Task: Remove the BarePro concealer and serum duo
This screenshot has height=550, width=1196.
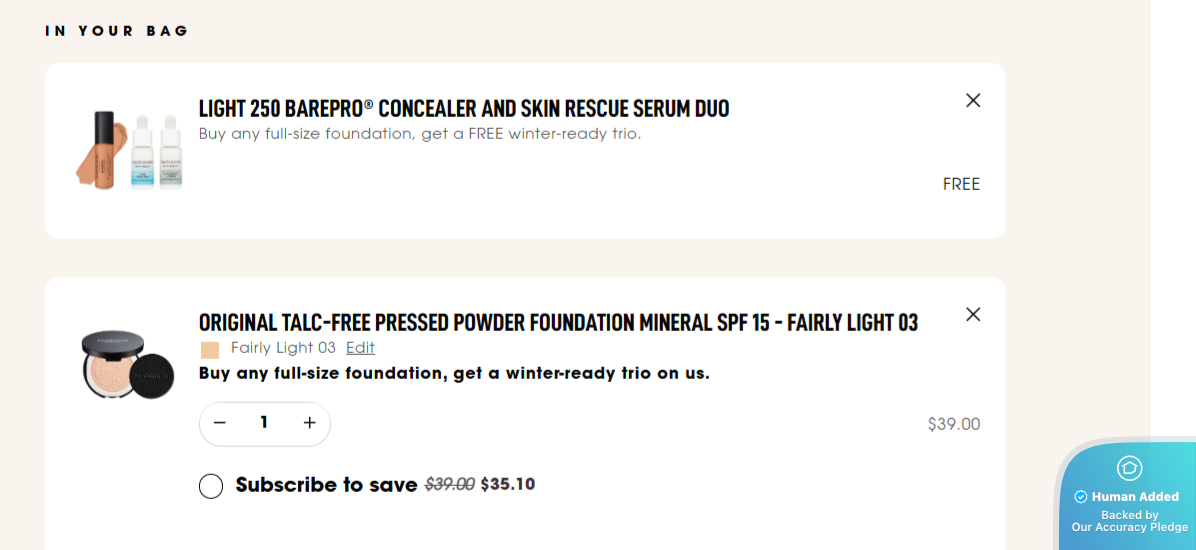Action: pyautogui.click(x=973, y=100)
